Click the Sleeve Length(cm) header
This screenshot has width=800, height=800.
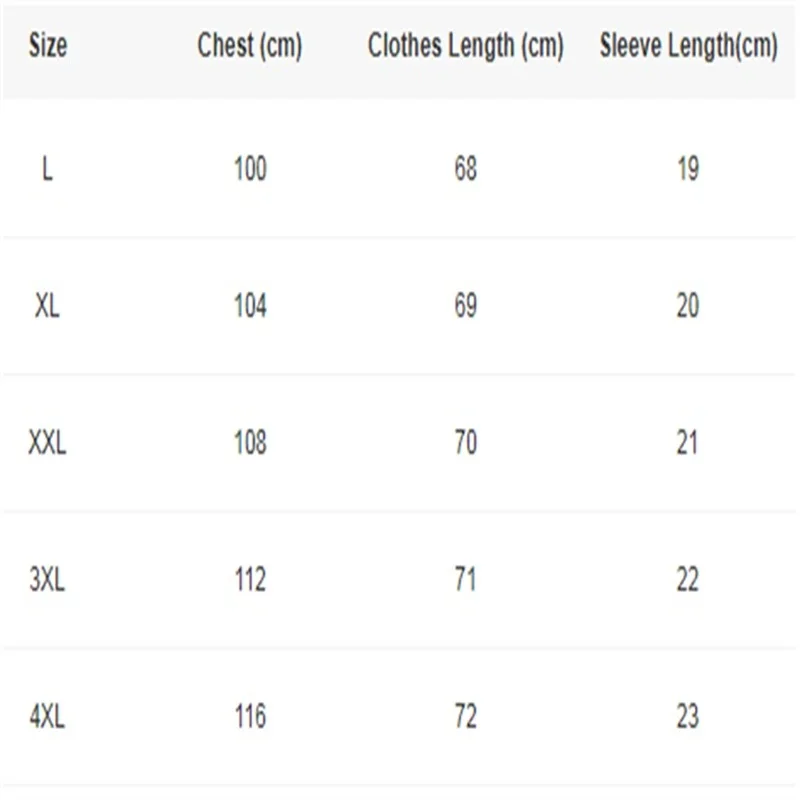pos(688,46)
